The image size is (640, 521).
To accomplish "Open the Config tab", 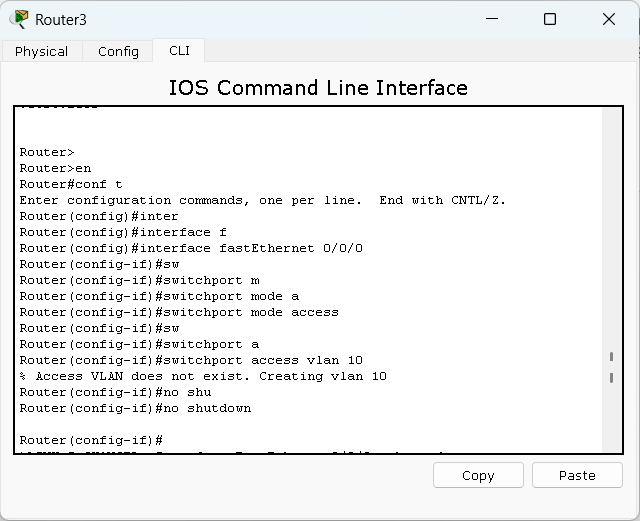I will coord(118,51).
